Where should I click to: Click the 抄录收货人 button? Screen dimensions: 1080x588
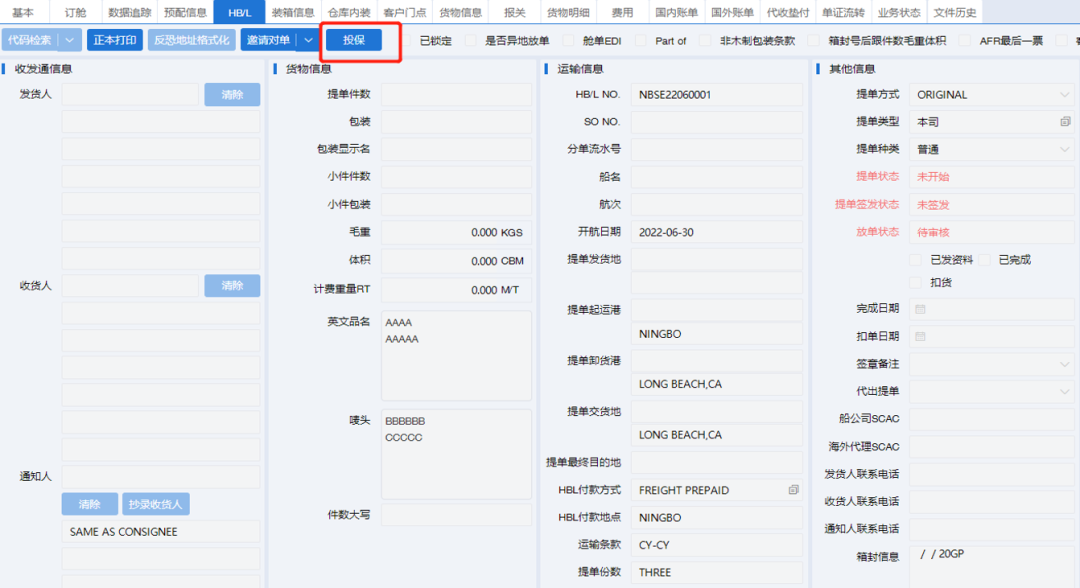click(x=158, y=505)
